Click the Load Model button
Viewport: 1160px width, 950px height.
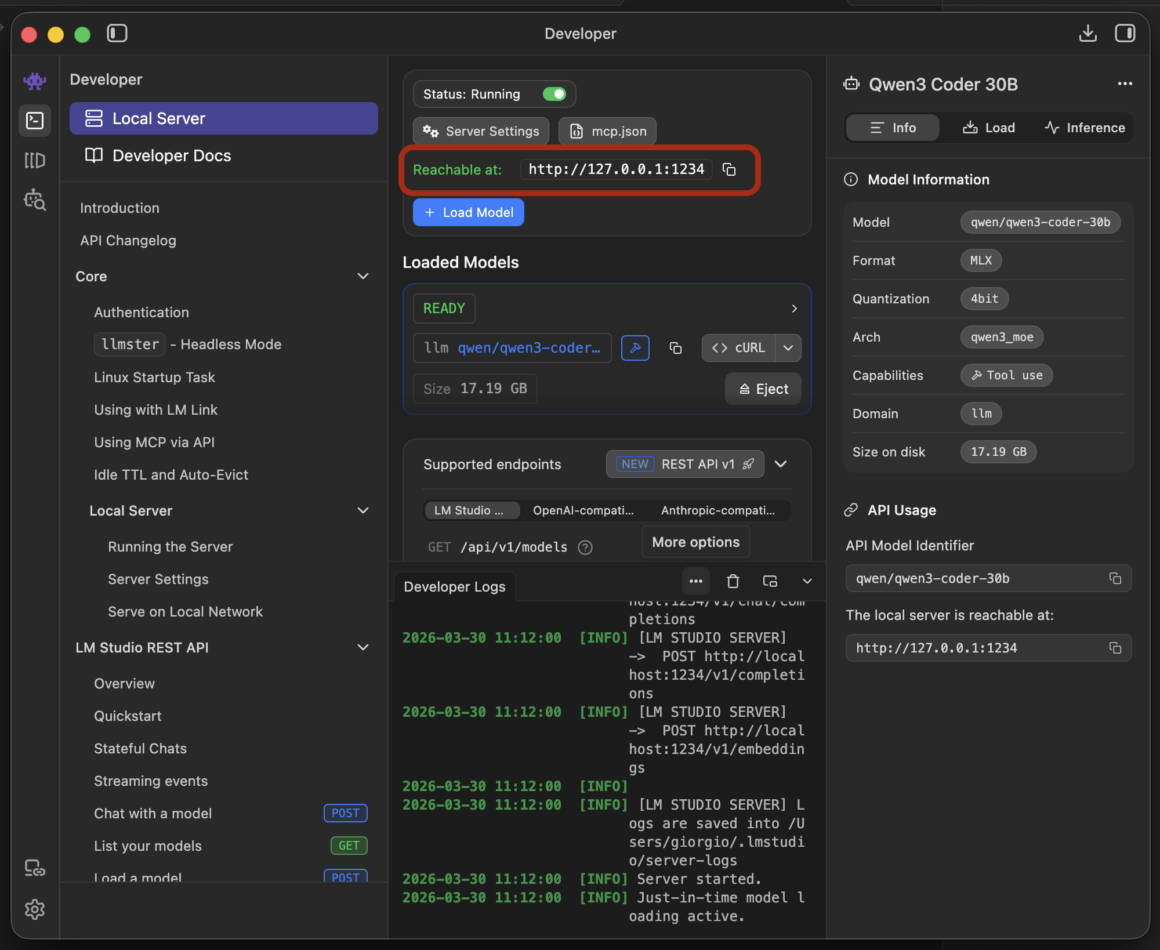(x=468, y=212)
